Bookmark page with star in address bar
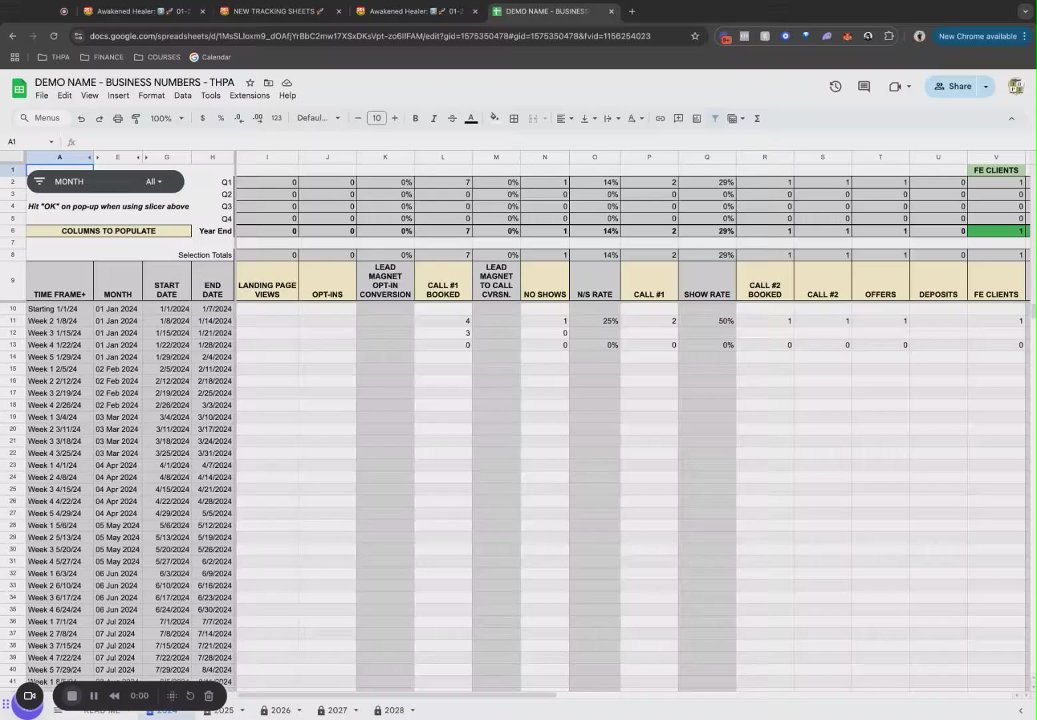1037x720 pixels. click(695, 36)
